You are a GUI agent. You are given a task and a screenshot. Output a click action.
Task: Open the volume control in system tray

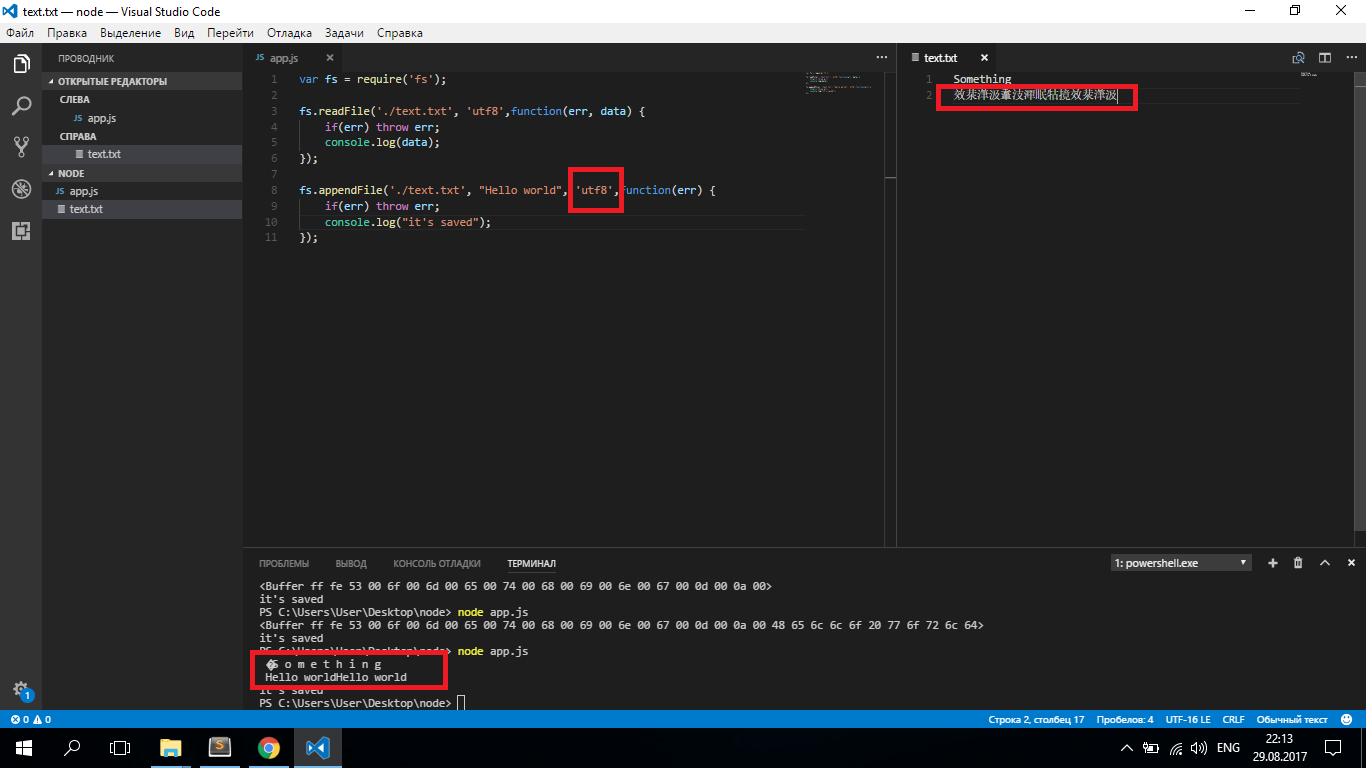(1199, 747)
